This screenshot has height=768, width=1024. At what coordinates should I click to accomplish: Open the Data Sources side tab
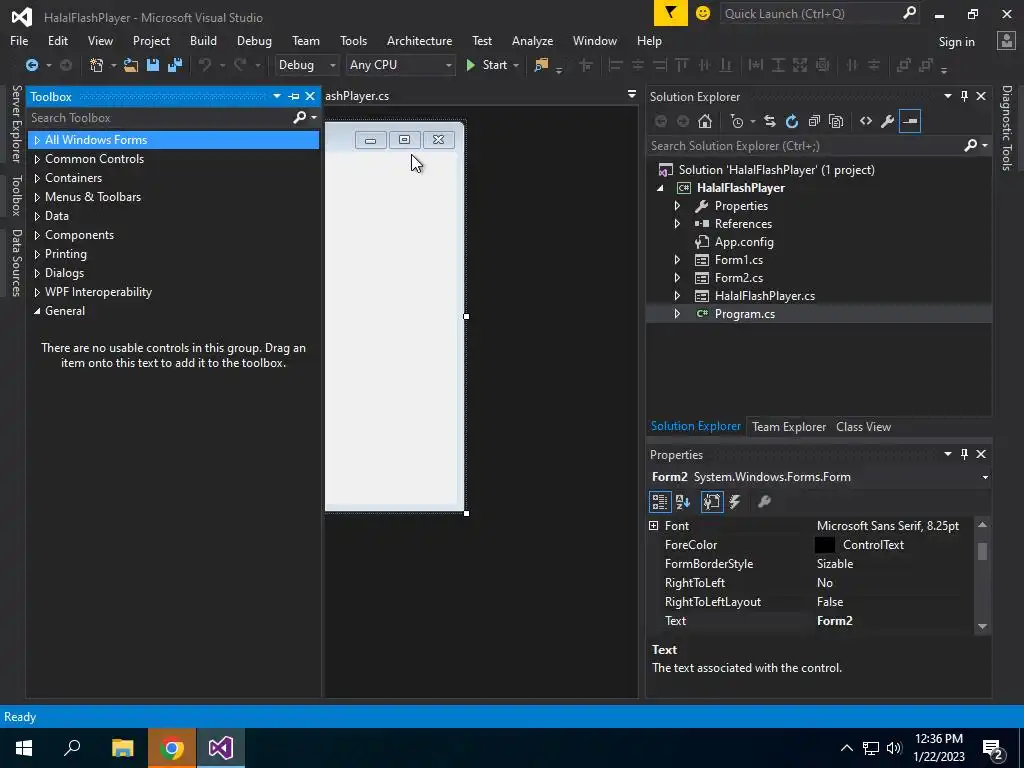[x=16, y=263]
